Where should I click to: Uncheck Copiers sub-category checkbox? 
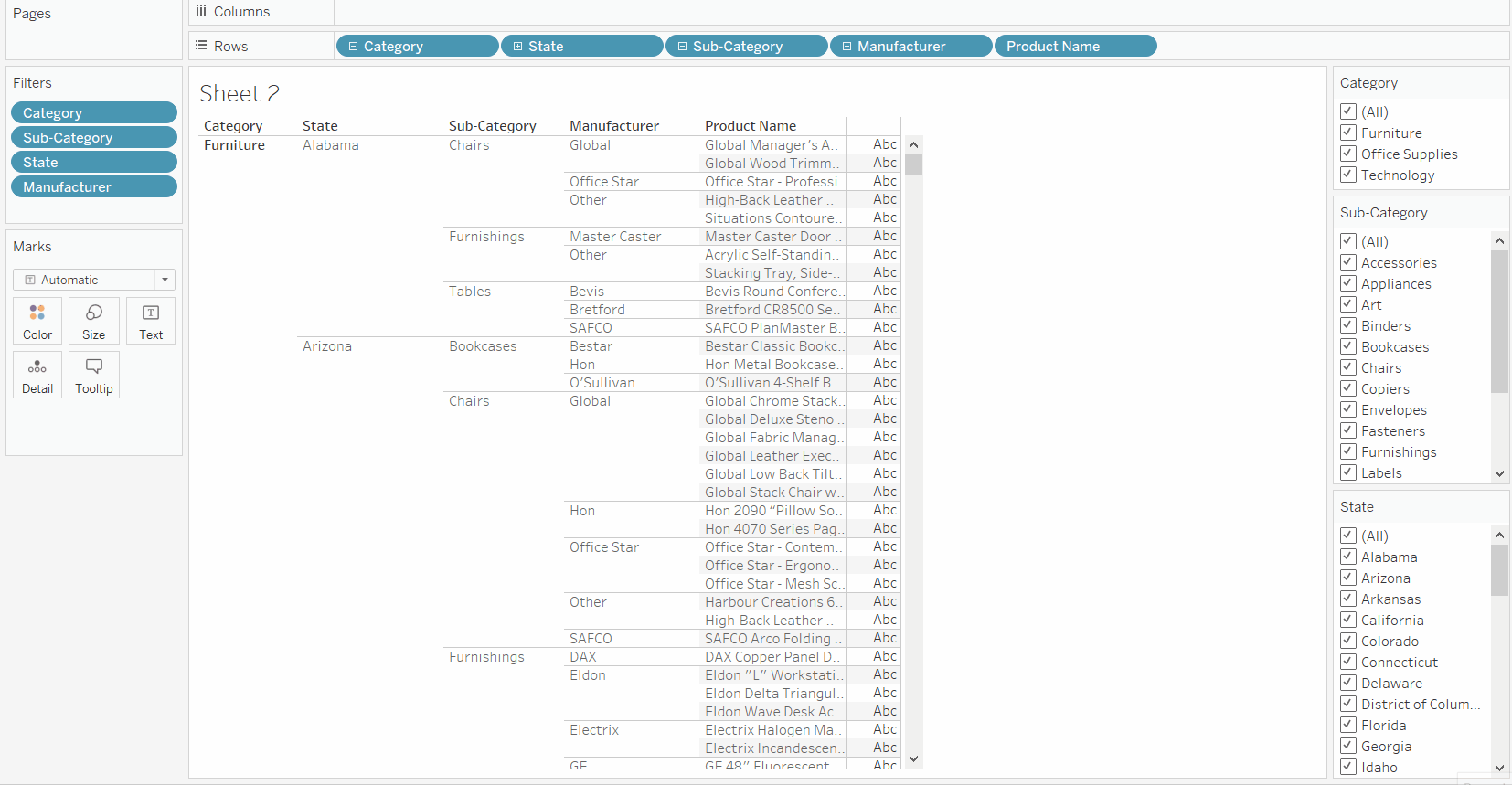pos(1348,388)
